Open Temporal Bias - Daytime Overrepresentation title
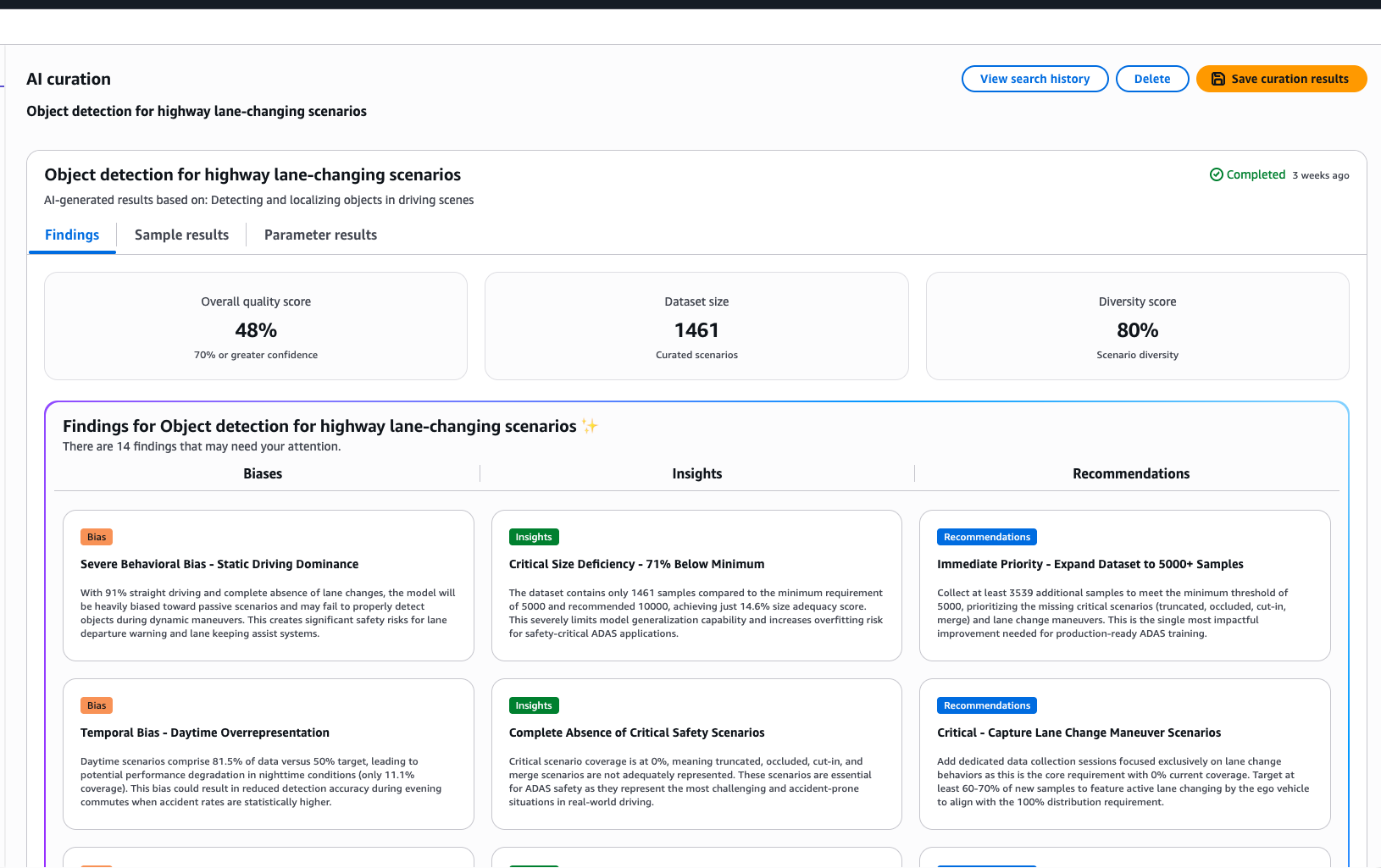Image resolution: width=1381 pixels, height=868 pixels. (x=205, y=733)
